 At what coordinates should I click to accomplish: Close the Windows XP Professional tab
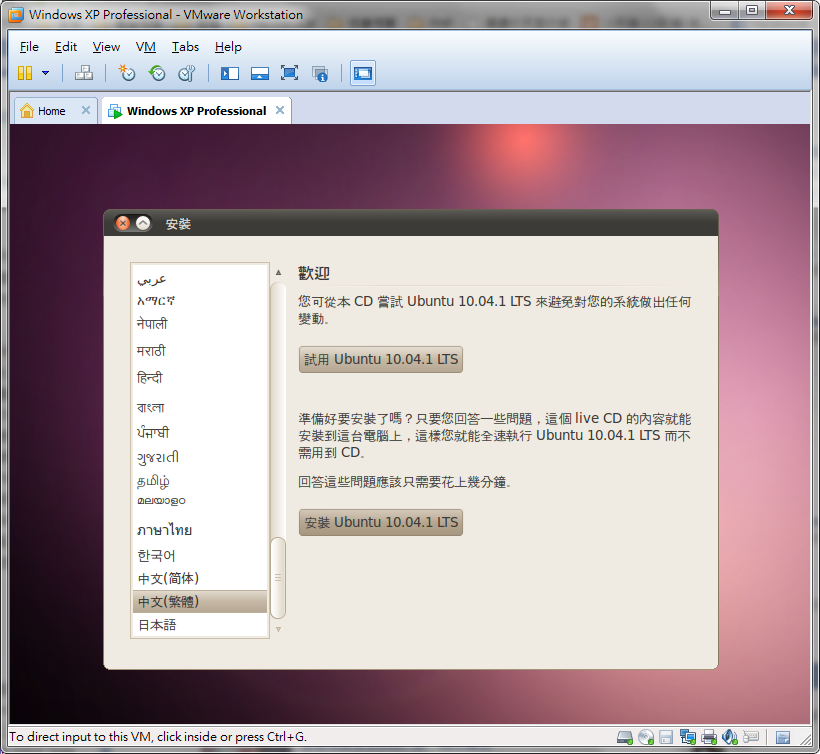tap(280, 110)
